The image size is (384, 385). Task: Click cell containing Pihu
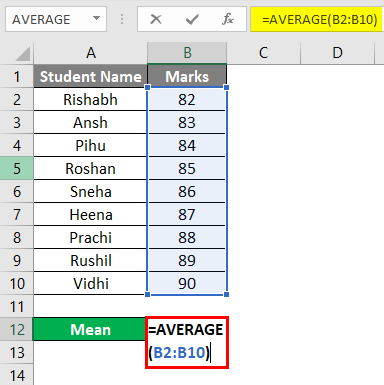(x=90, y=145)
